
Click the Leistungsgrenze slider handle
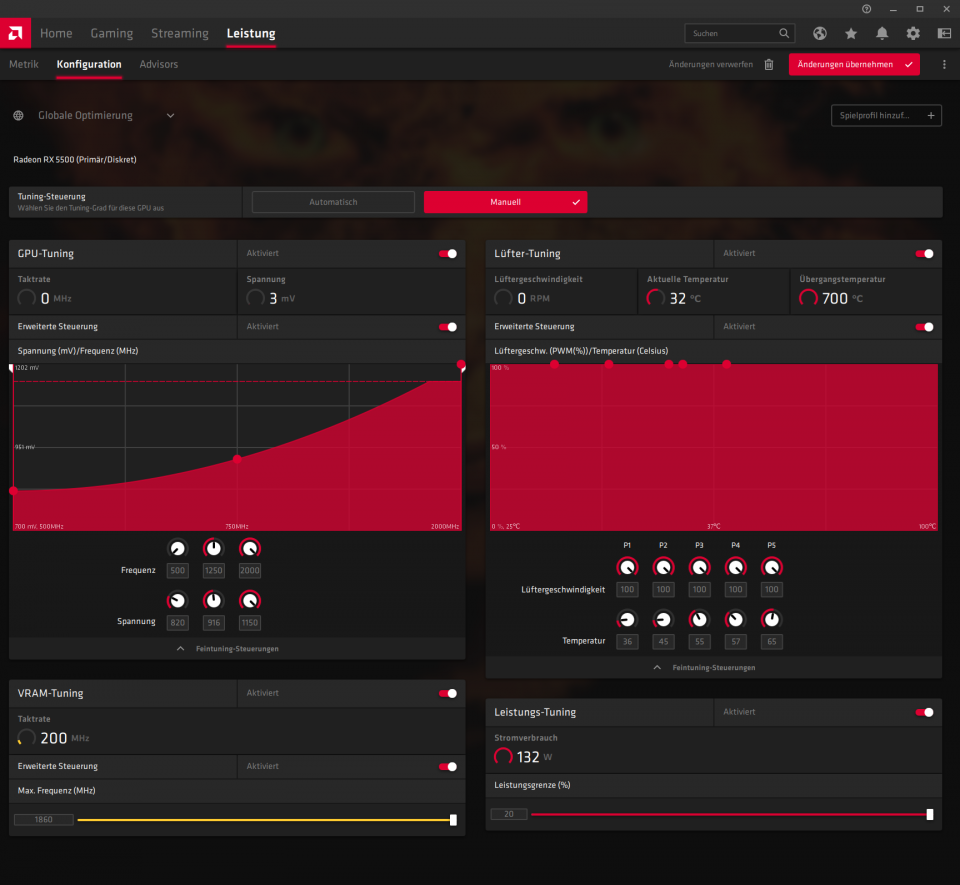click(x=930, y=815)
